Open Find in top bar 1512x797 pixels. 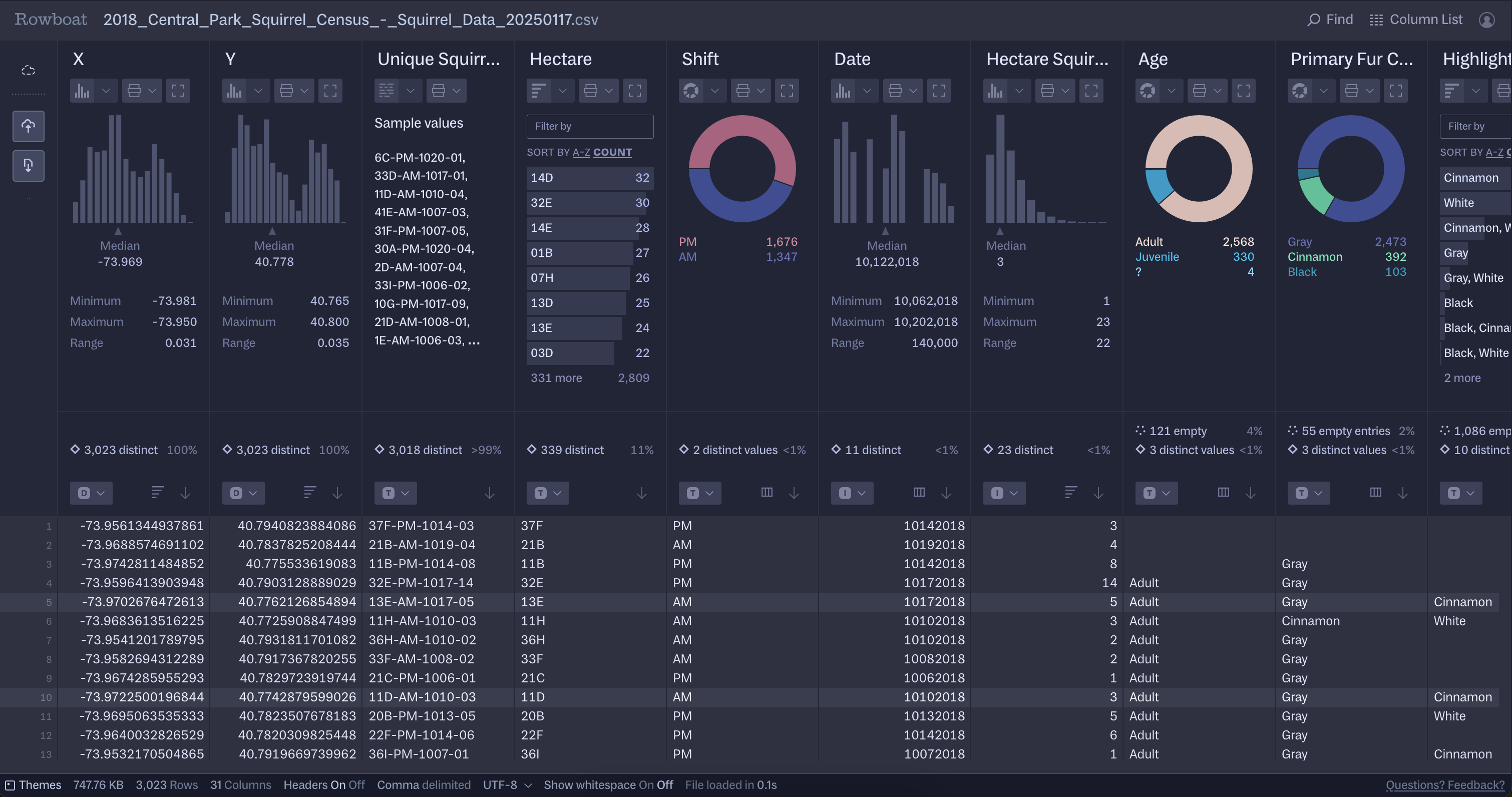coord(1330,20)
